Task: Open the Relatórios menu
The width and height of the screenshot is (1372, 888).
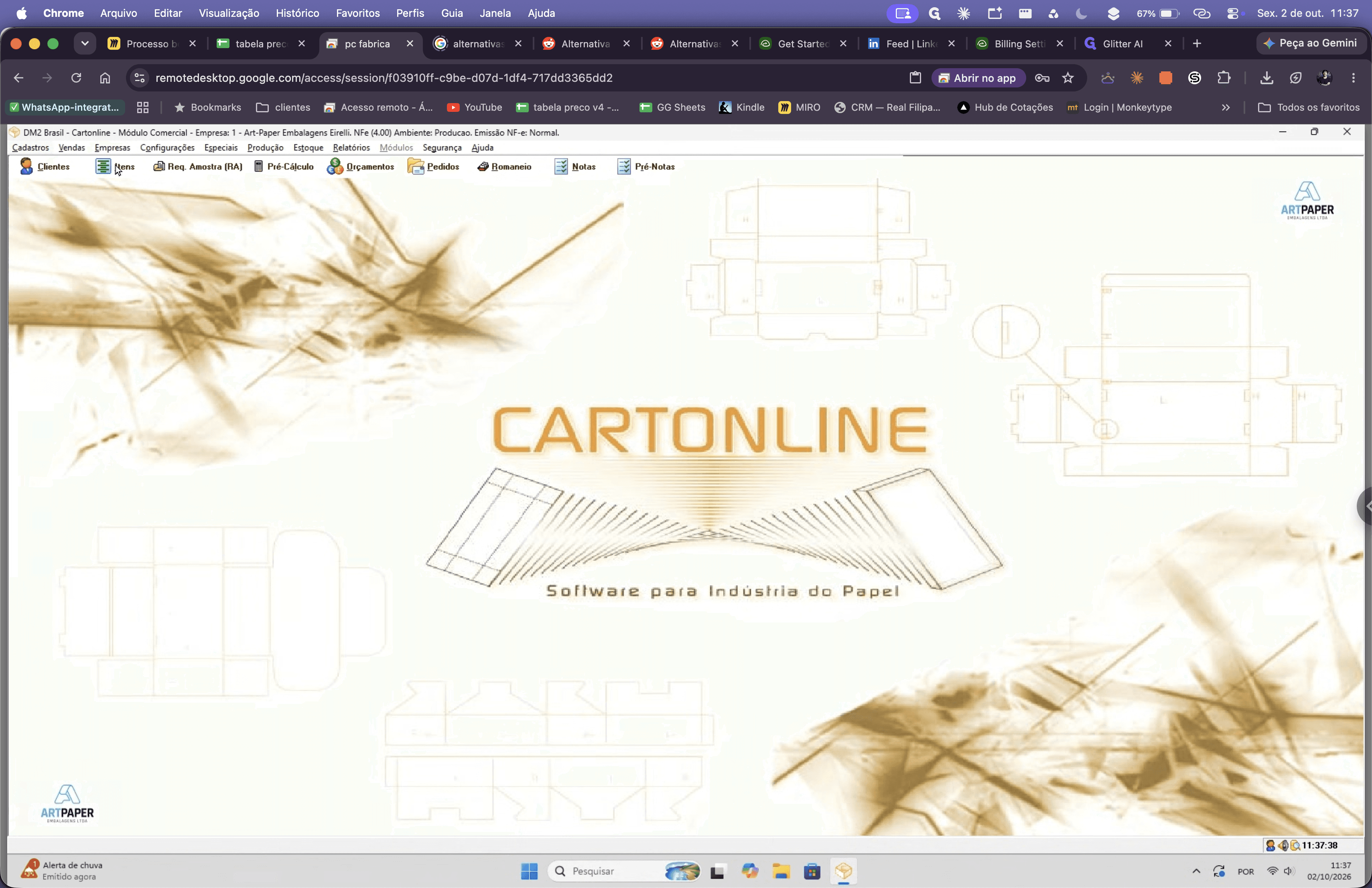Action: tap(351, 148)
